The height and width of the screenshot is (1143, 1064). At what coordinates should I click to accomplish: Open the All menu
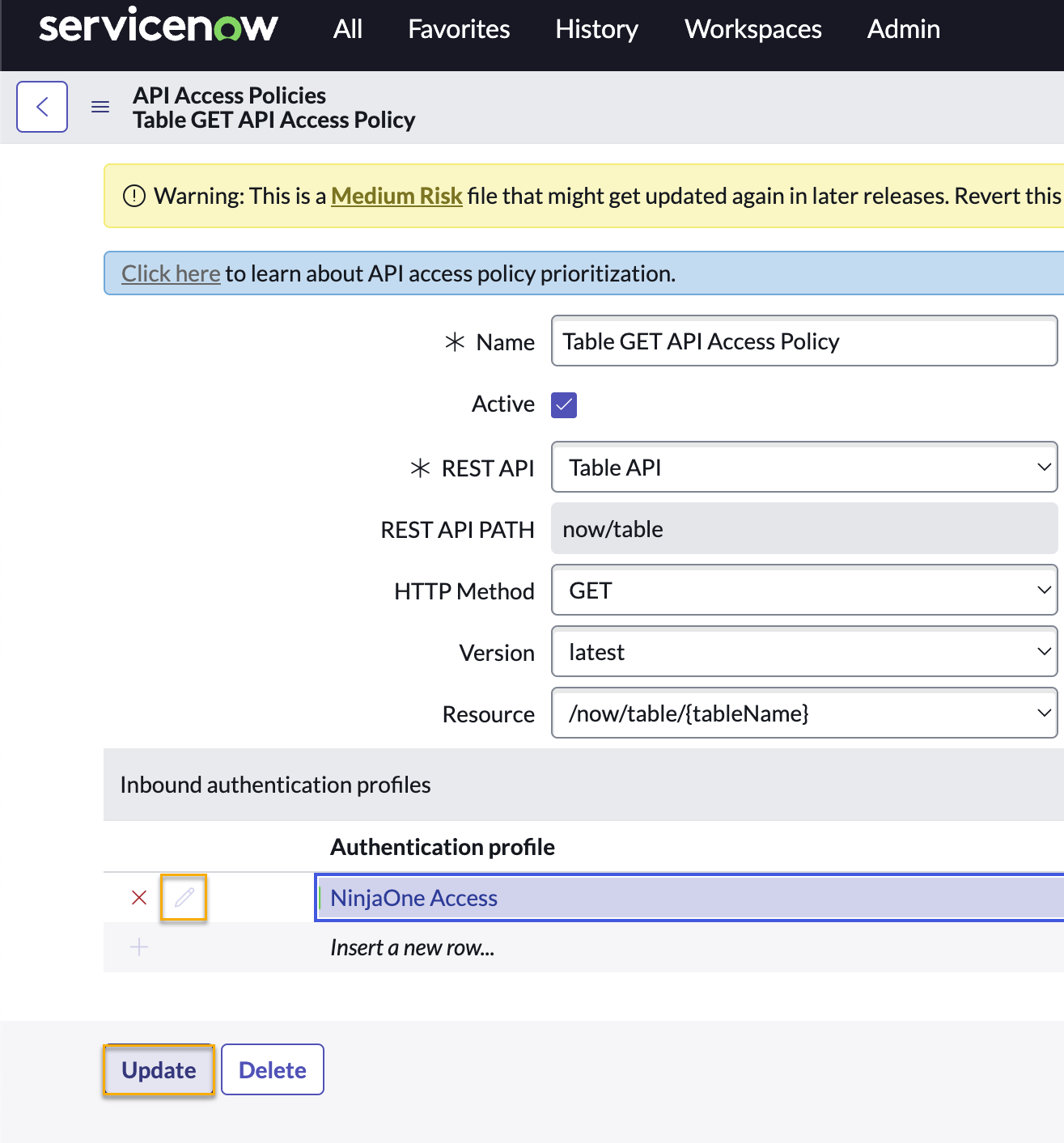pos(348,29)
